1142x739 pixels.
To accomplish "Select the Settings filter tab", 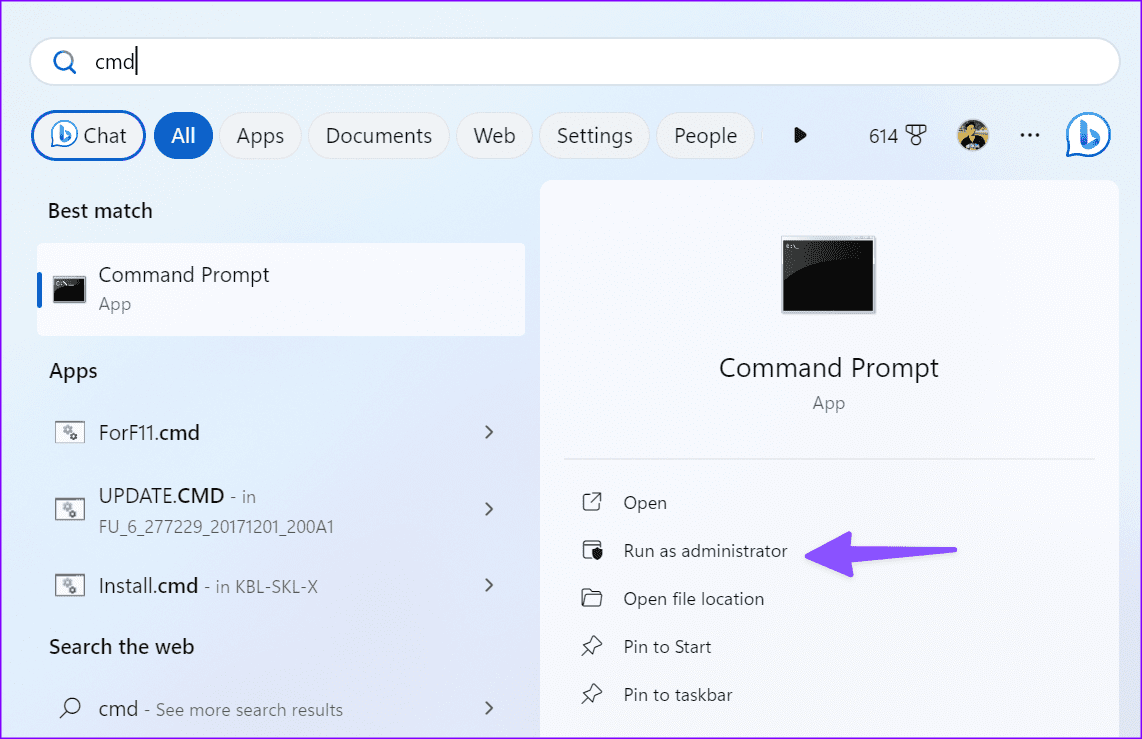I will pyautogui.click(x=594, y=136).
